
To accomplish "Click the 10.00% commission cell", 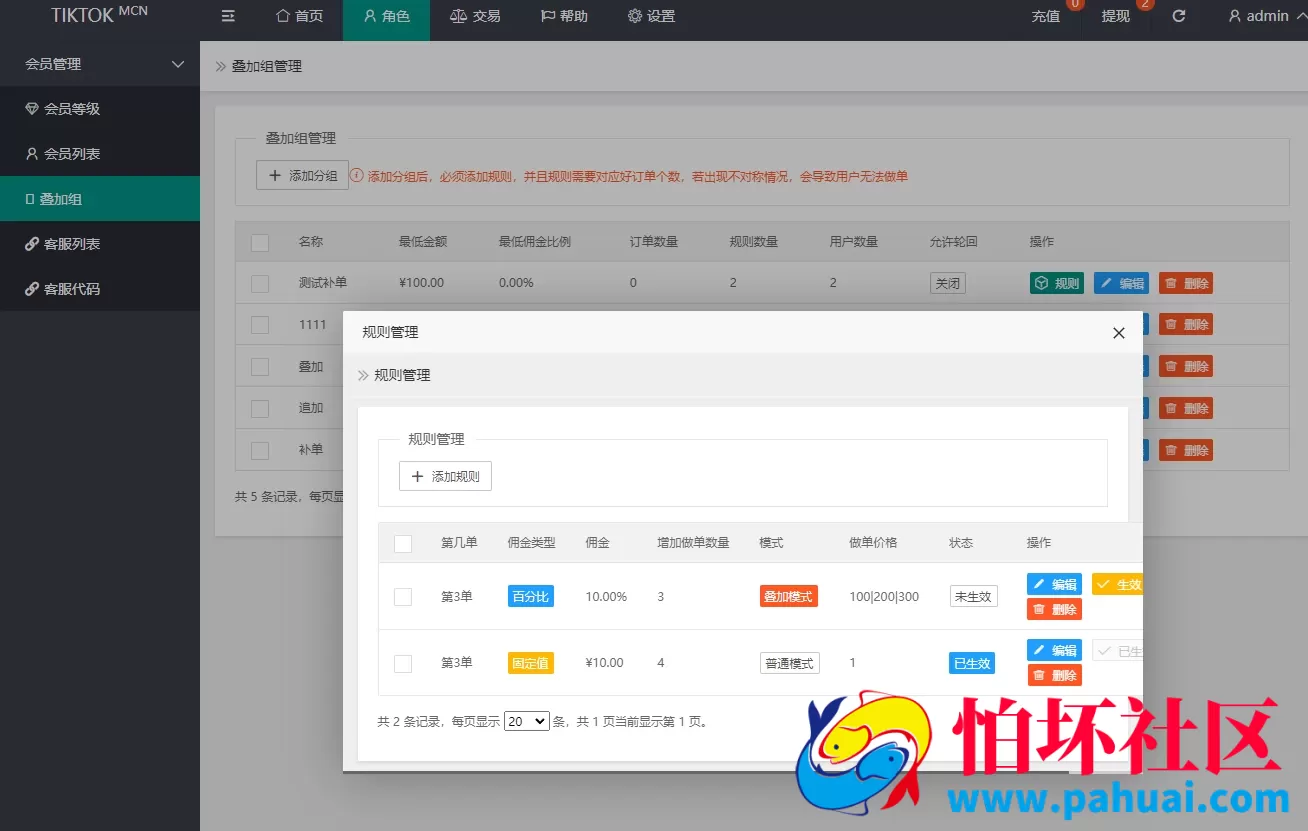I will pos(606,597).
